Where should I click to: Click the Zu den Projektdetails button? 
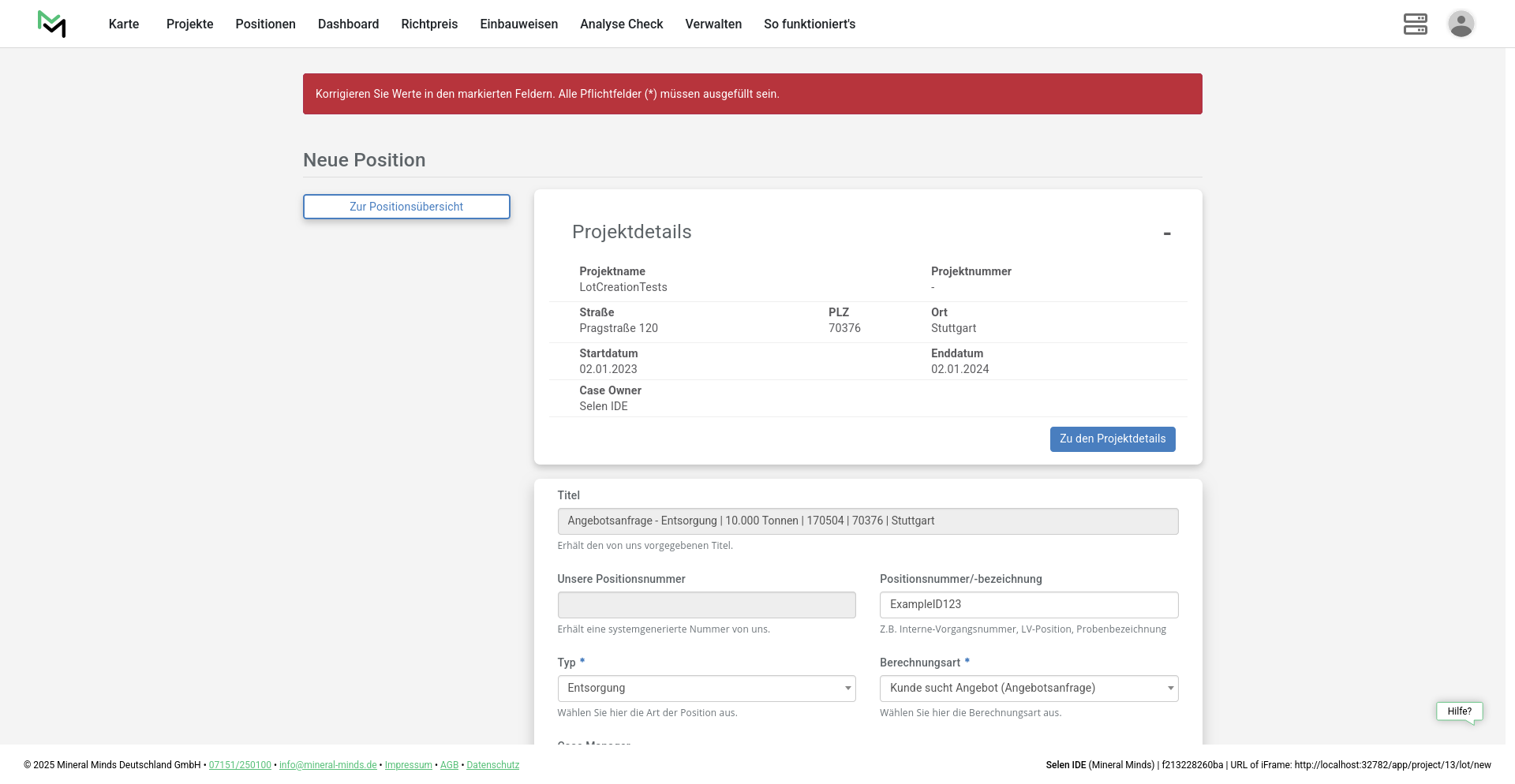coord(1112,439)
